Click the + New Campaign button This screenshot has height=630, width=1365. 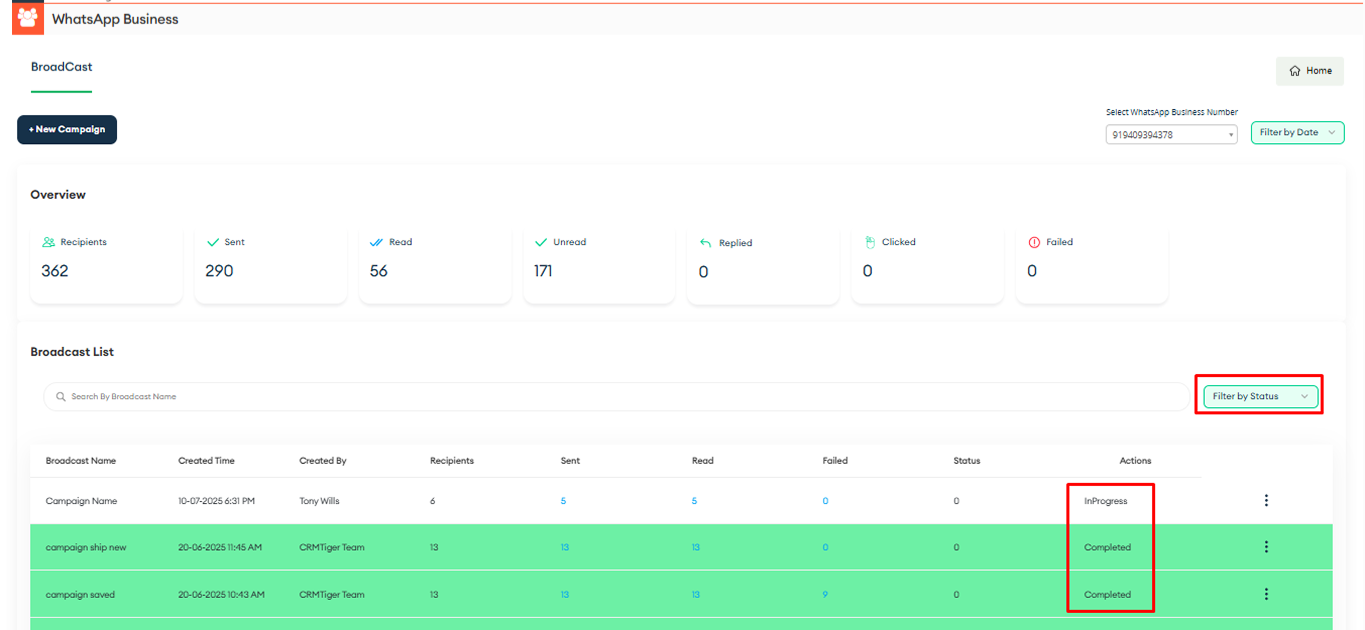pyautogui.click(x=67, y=130)
